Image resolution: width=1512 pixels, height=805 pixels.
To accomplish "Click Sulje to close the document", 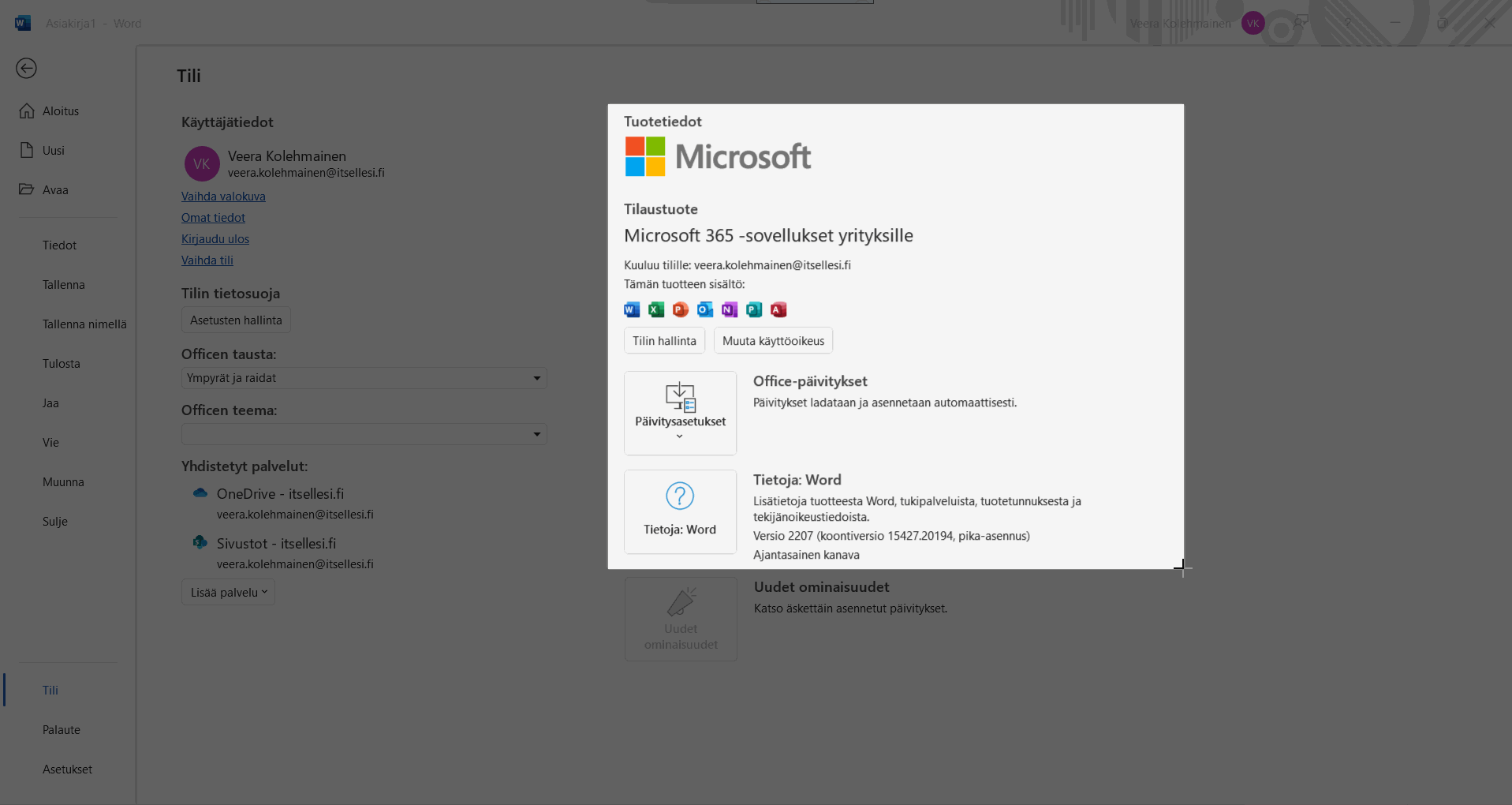I will (55, 522).
